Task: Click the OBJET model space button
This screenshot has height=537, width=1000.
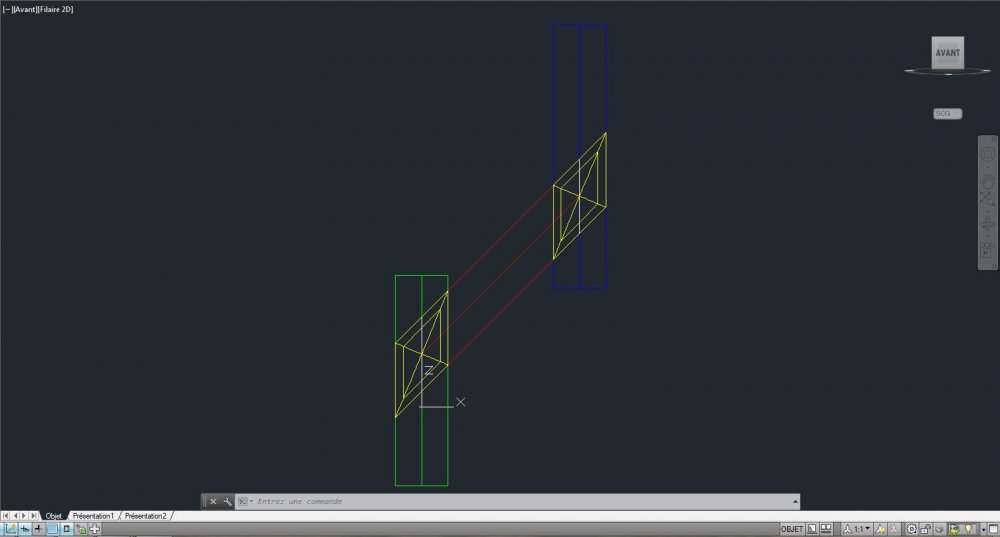Action: 792,529
